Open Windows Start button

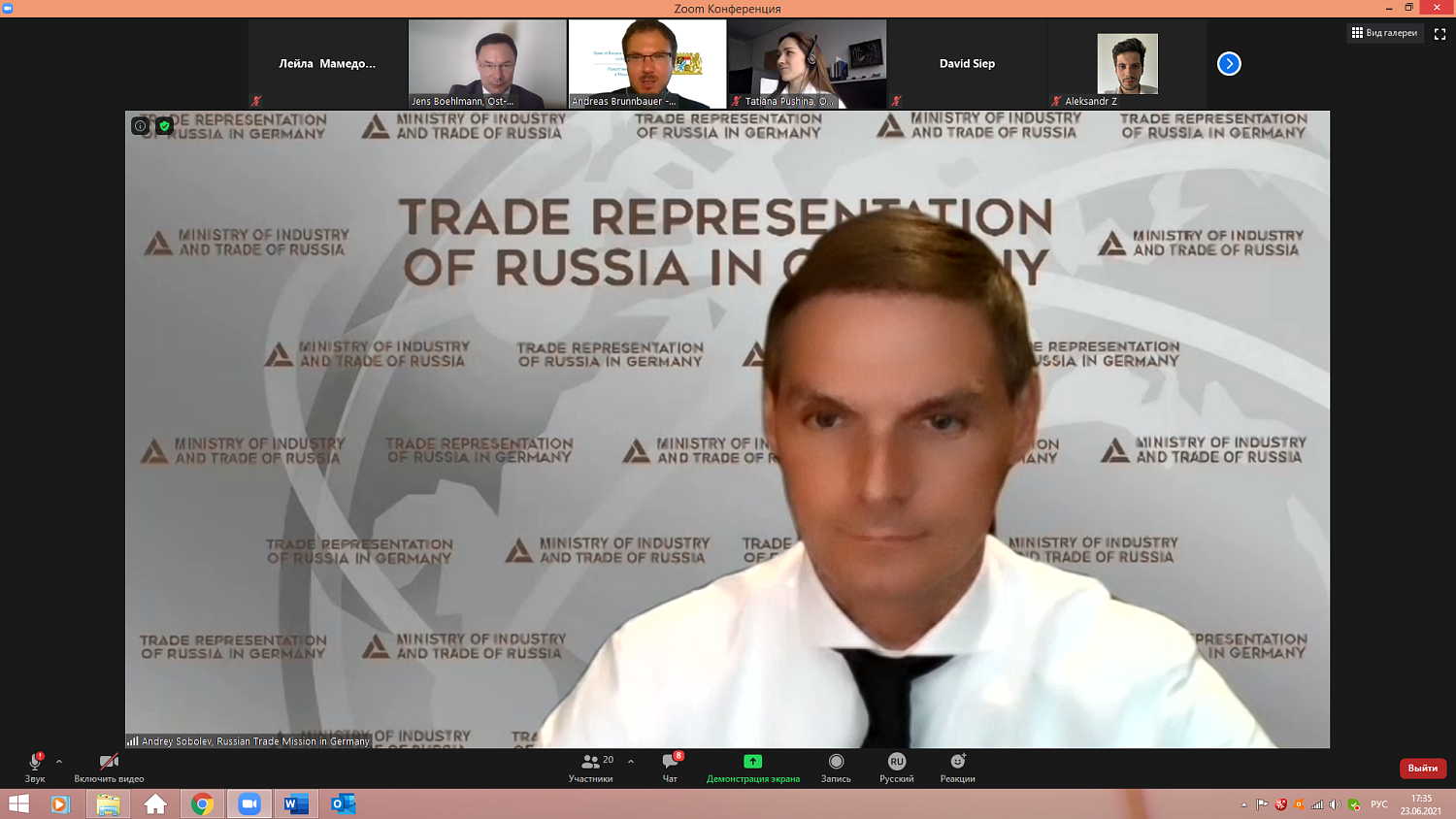[x=18, y=803]
